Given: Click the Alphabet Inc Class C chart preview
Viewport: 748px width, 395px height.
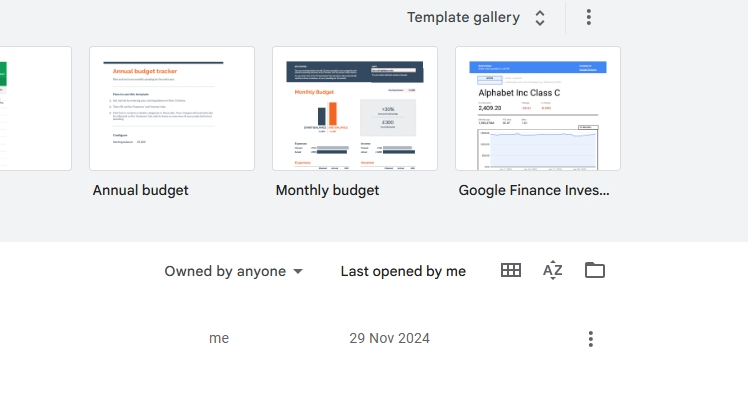Looking at the screenshot, I should 538,149.
